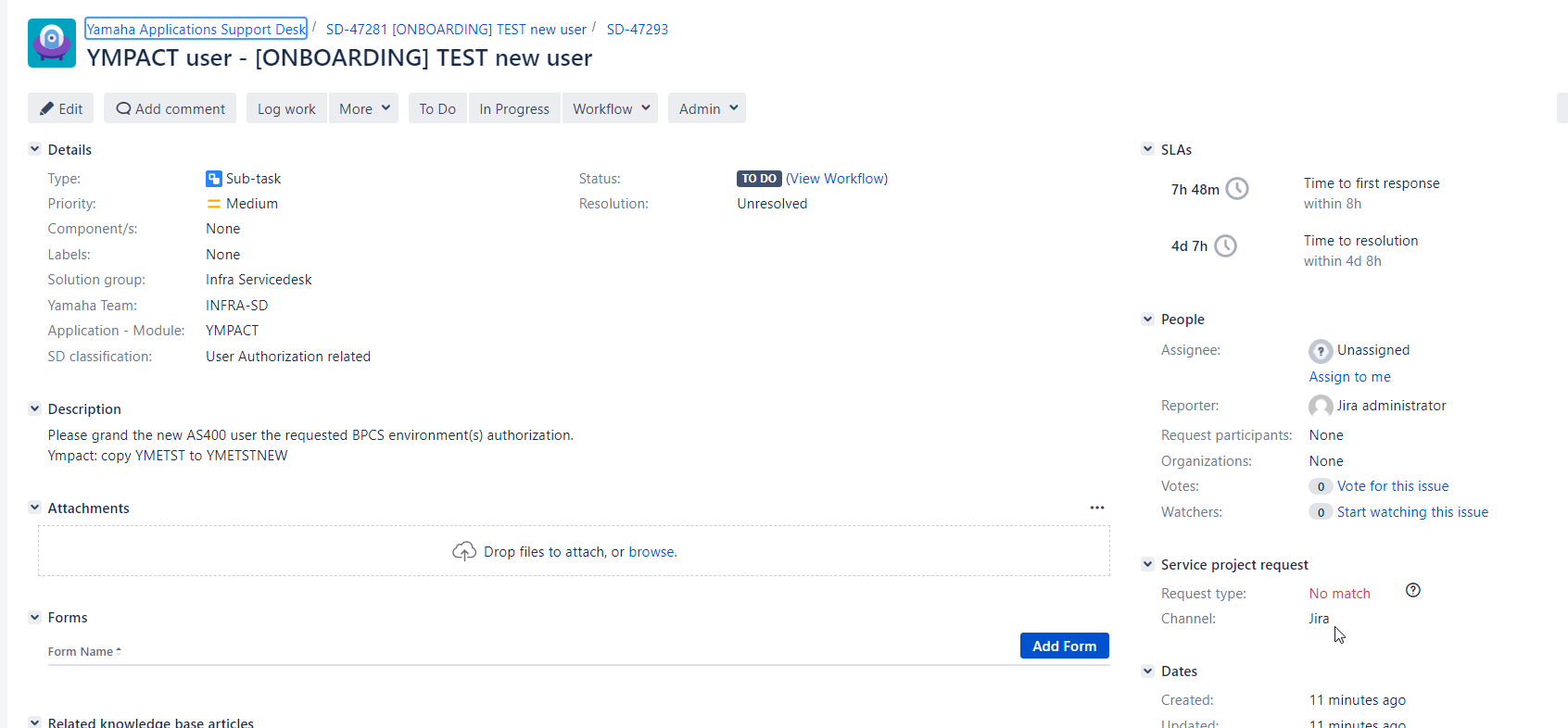The width and height of the screenshot is (1568, 728).
Task: Open Yamaha Applications Support Desk breadcrumb
Action: (196, 29)
